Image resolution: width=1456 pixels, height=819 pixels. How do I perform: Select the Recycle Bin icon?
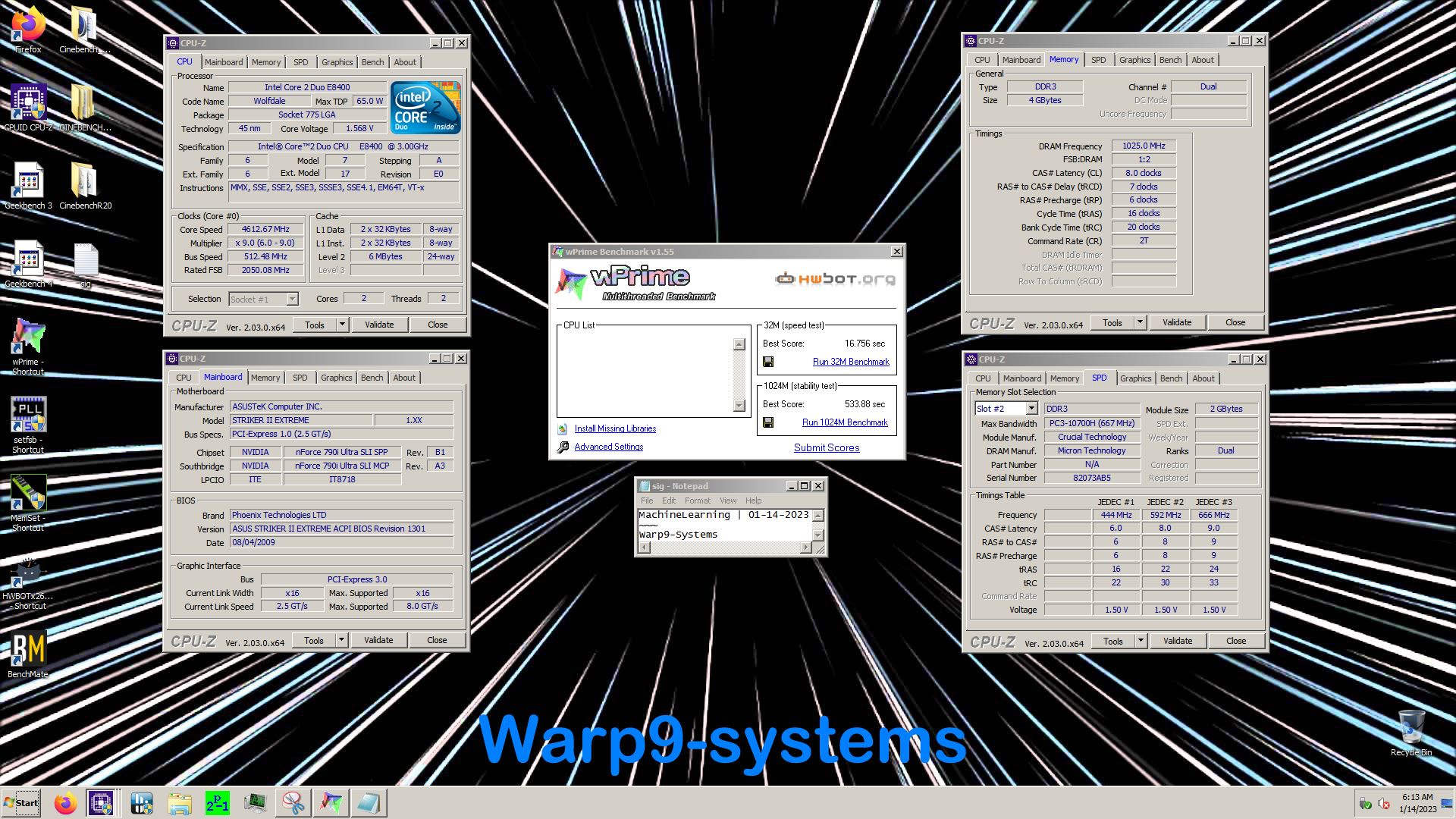(x=1411, y=733)
